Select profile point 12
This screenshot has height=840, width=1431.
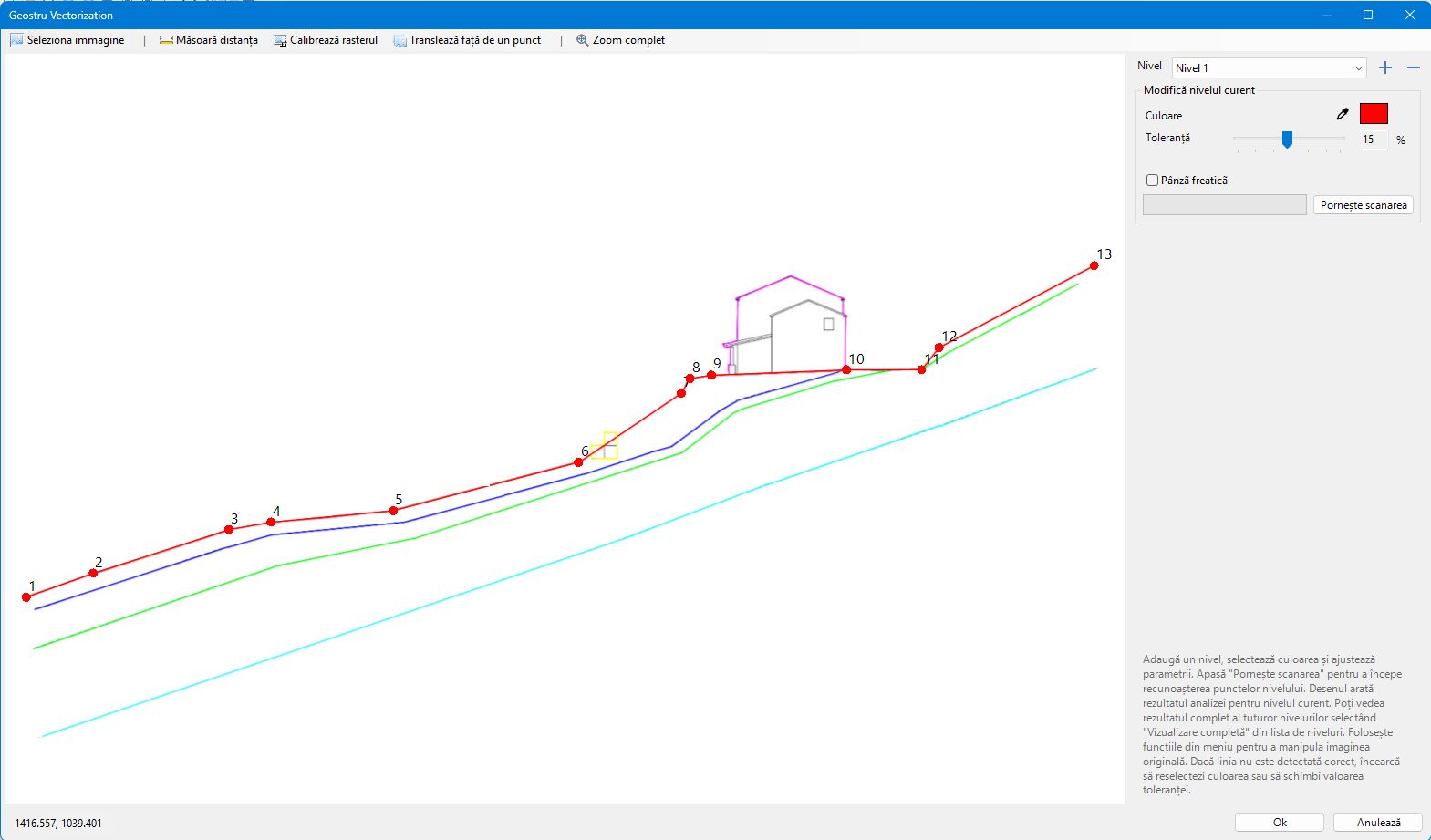(938, 347)
